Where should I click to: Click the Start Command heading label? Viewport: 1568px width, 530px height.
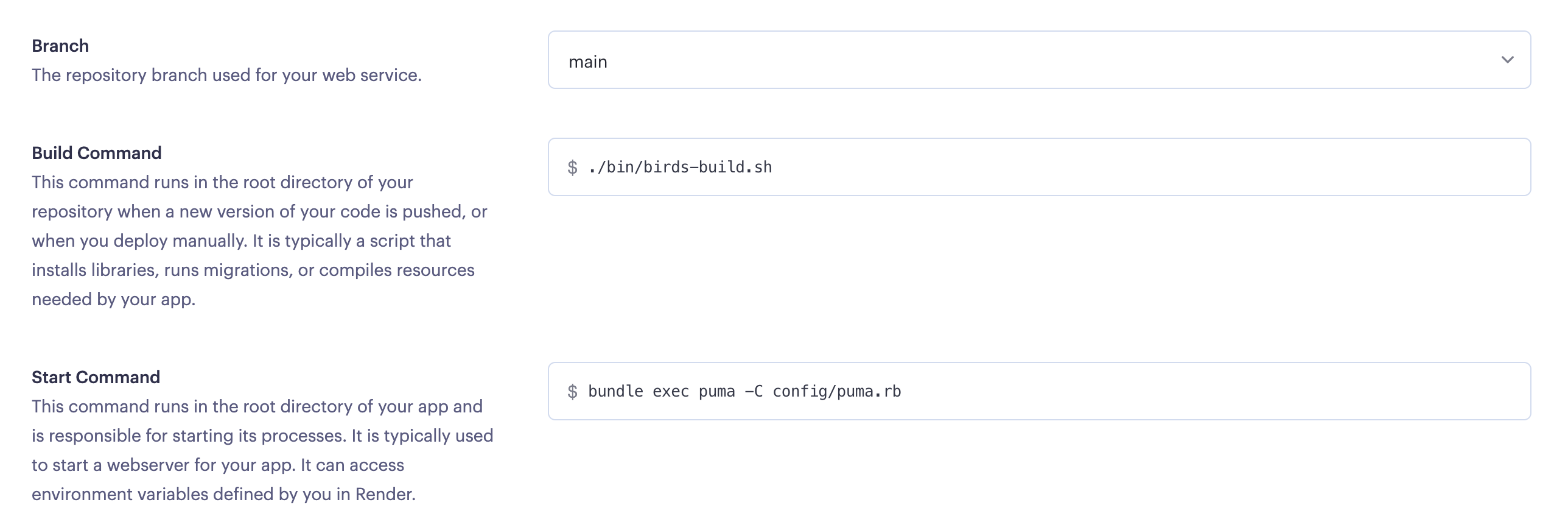pos(96,377)
